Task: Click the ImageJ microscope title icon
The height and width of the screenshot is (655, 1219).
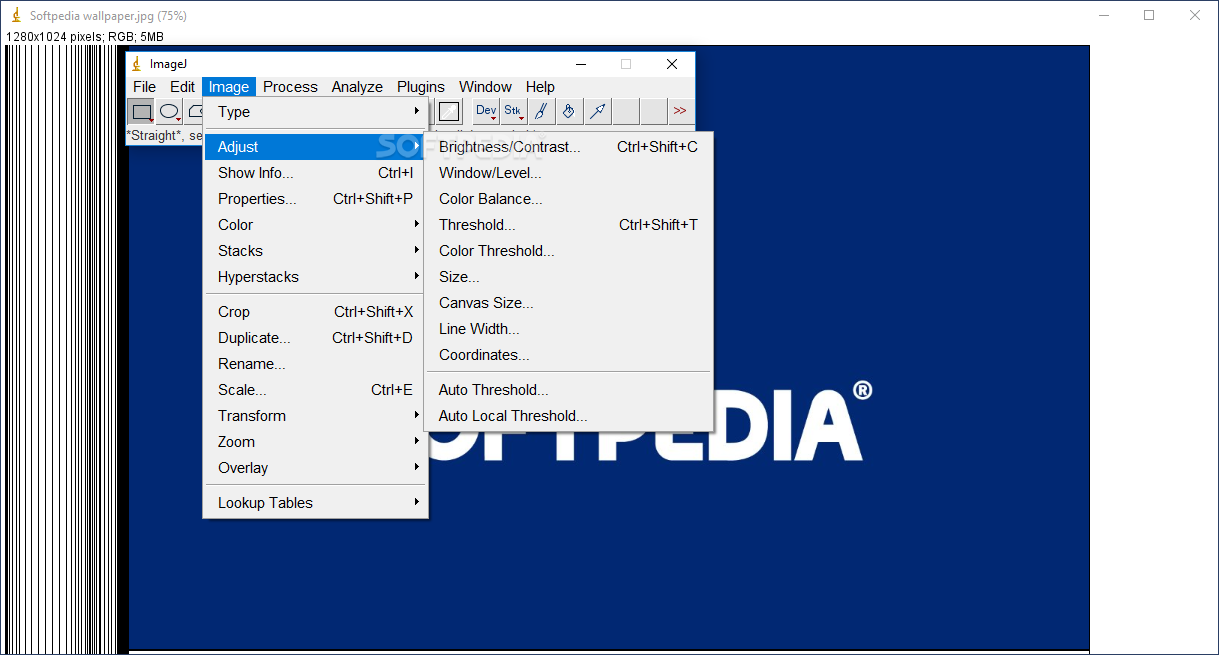Action: (137, 64)
